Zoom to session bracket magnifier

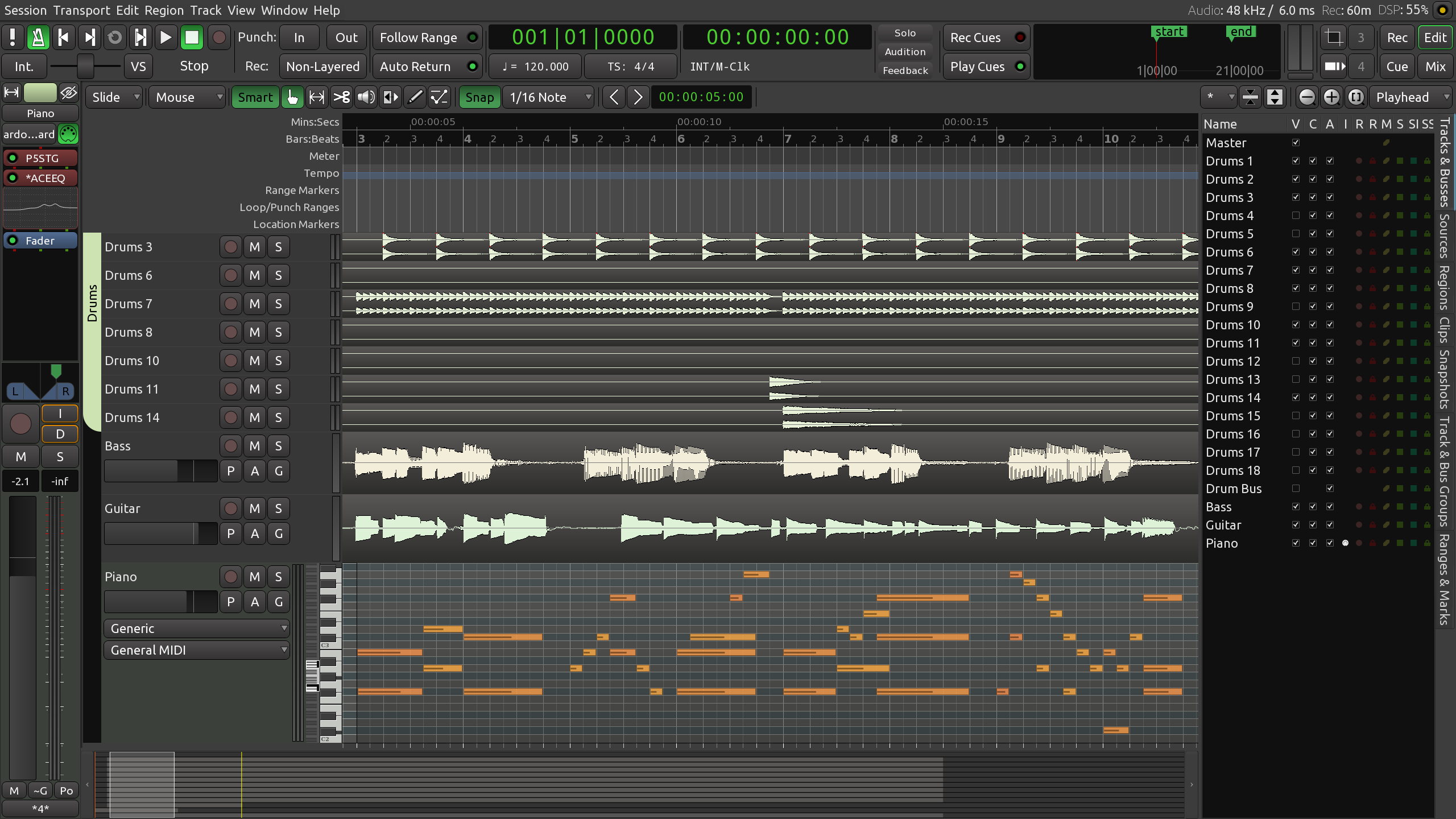[x=1356, y=97]
